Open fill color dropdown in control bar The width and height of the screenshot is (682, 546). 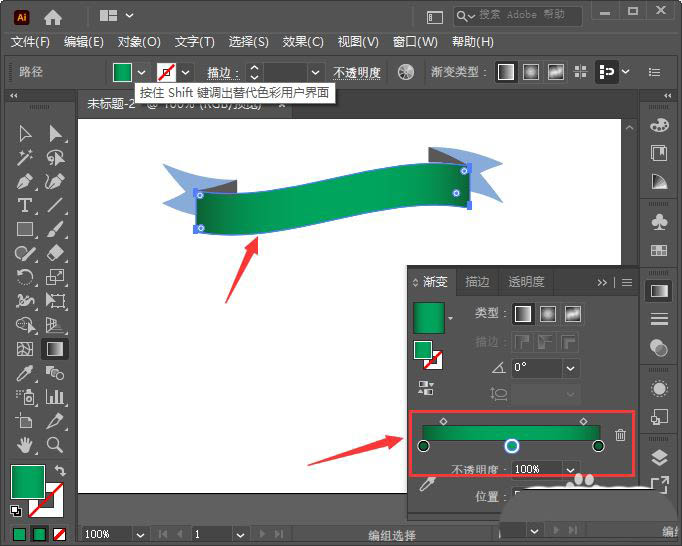point(141,73)
